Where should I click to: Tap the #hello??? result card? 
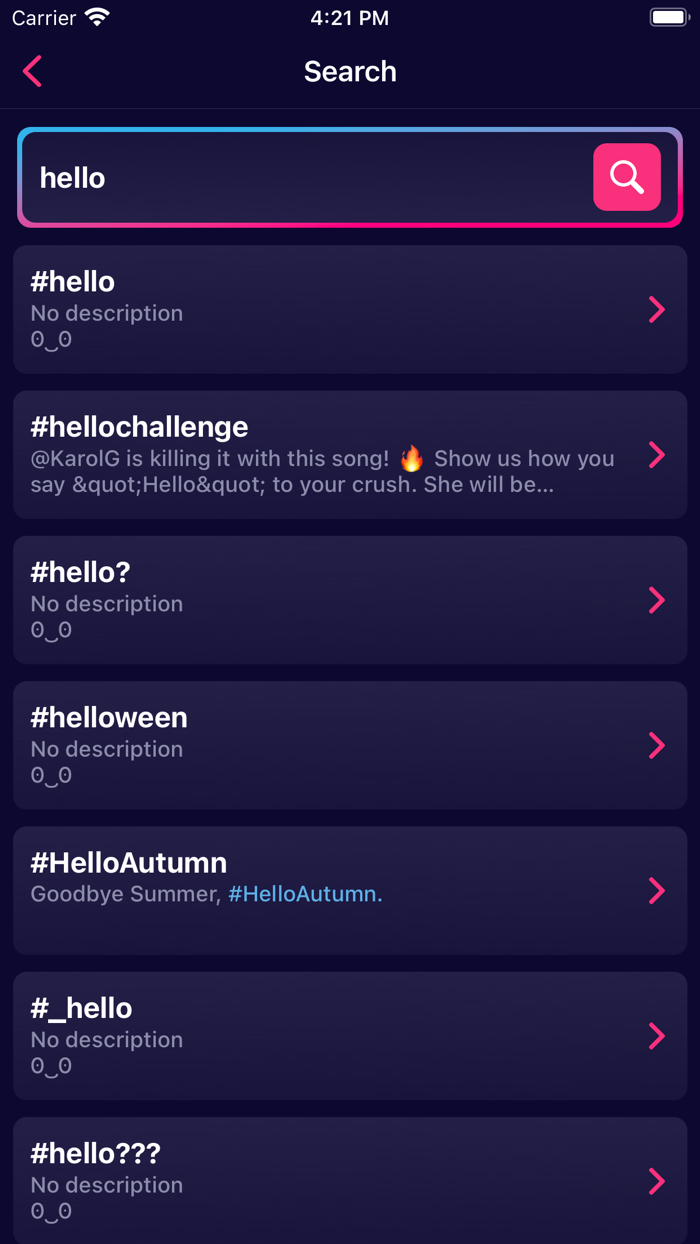350,1180
